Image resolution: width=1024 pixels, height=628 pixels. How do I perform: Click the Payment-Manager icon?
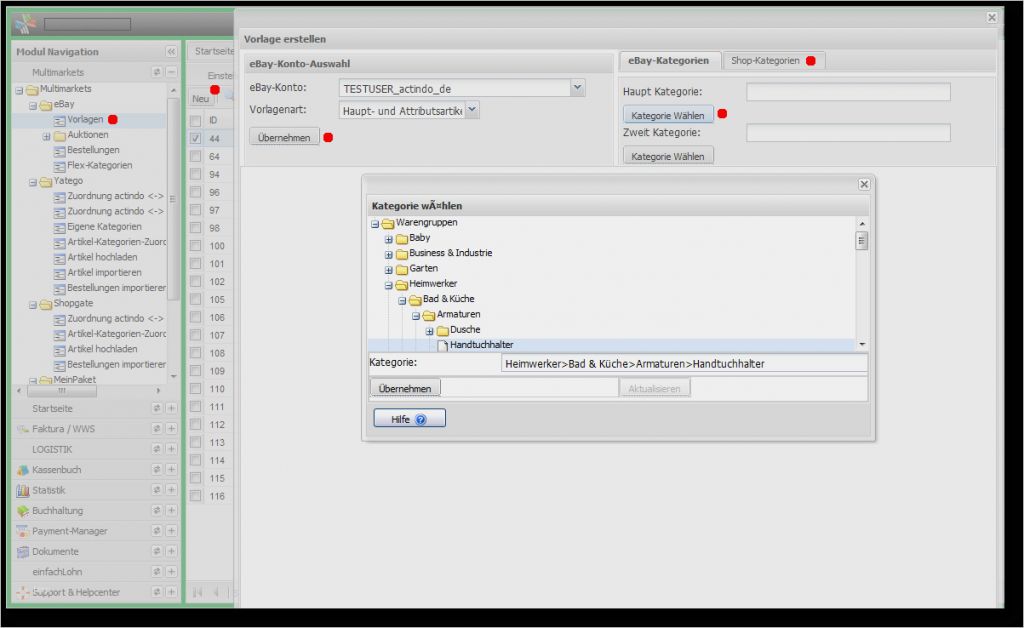23,531
